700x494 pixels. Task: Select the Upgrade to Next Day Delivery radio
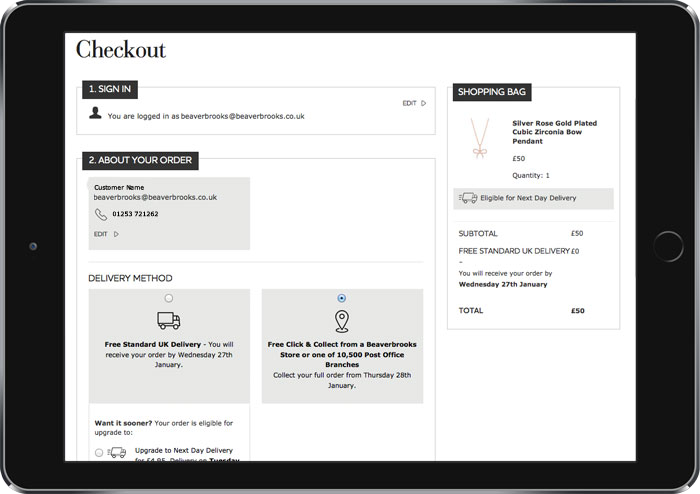click(x=99, y=452)
